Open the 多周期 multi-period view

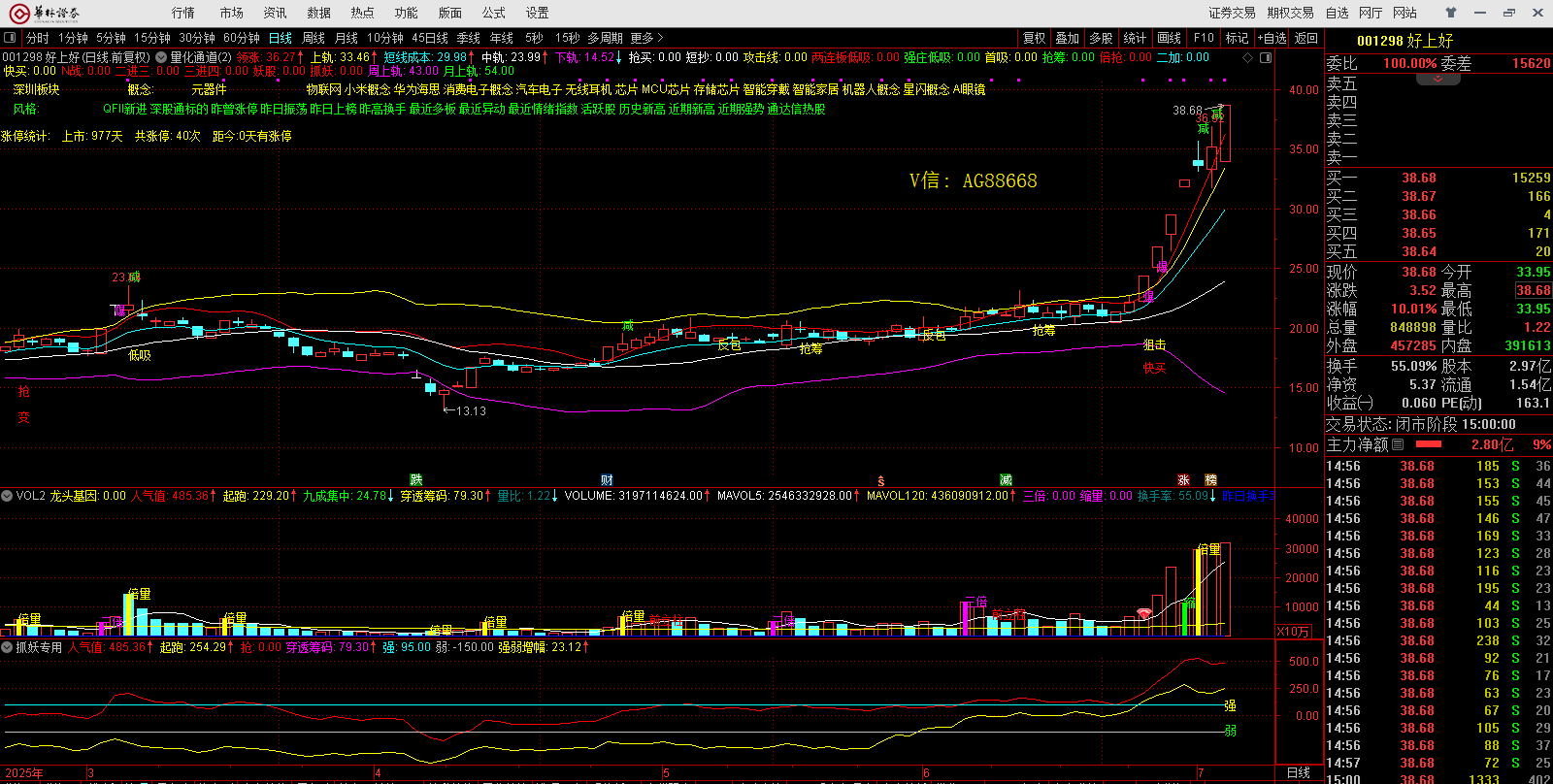pos(605,38)
